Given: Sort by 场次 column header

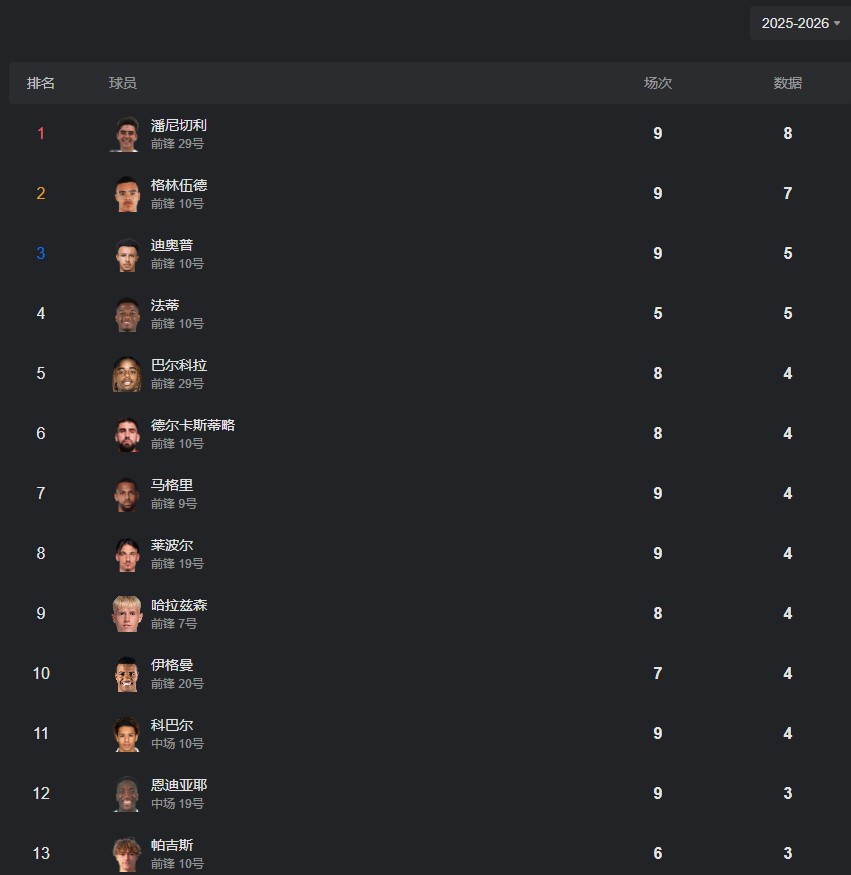Looking at the screenshot, I should coord(657,83).
